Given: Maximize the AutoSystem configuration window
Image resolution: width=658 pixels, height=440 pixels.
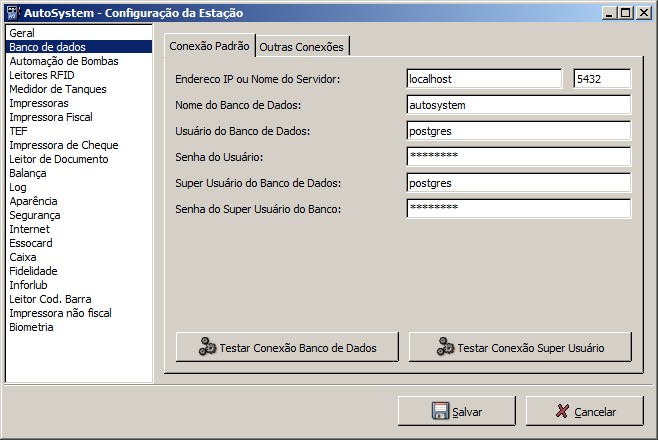Looking at the screenshot, I should tap(625, 13).
